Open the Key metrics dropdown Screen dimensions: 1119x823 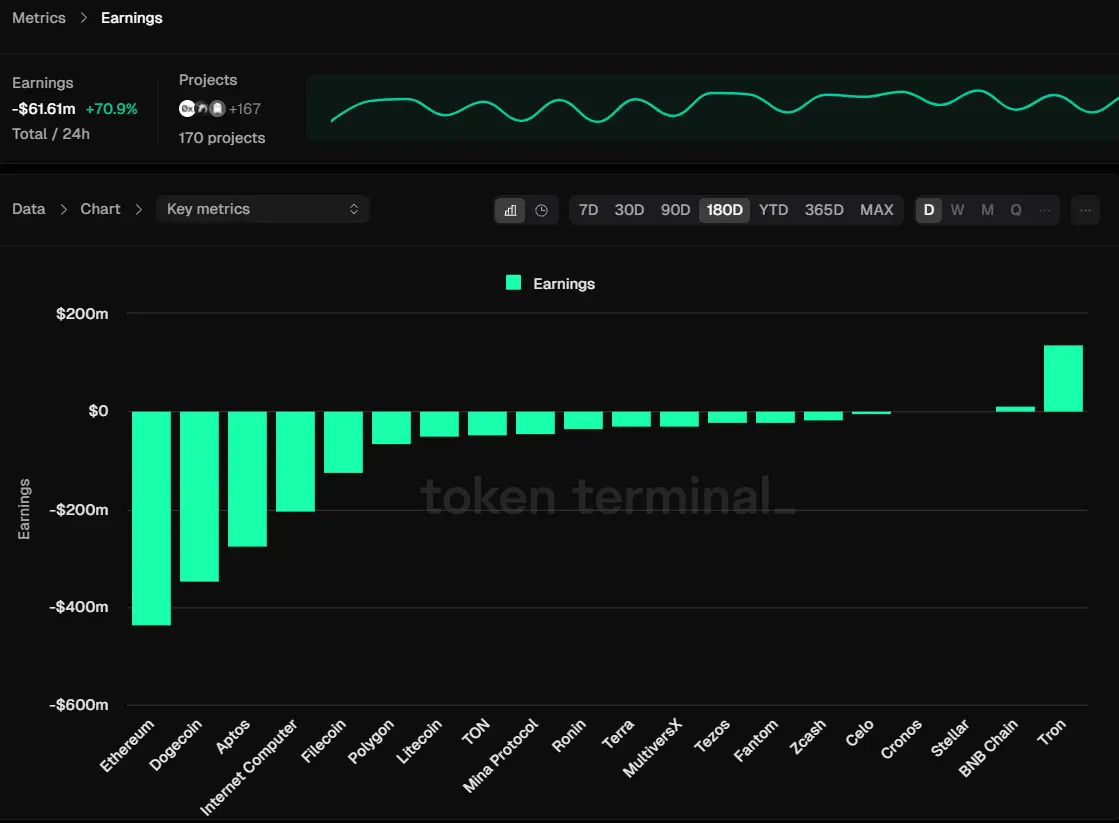(263, 209)
